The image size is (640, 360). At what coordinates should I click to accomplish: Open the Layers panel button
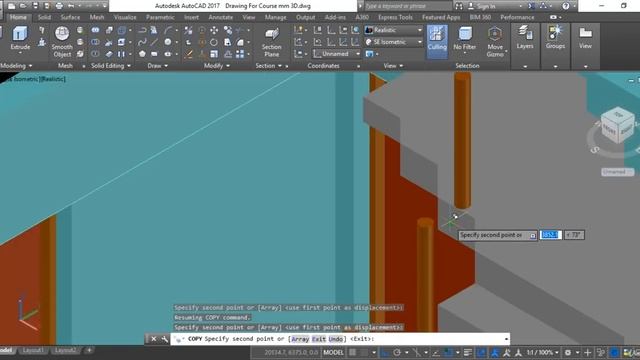point(525,38)
